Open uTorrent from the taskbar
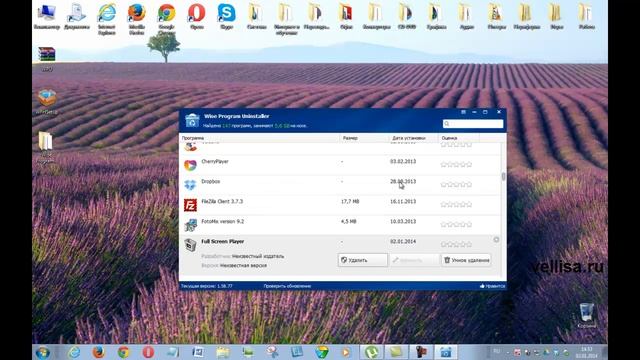 371,352
